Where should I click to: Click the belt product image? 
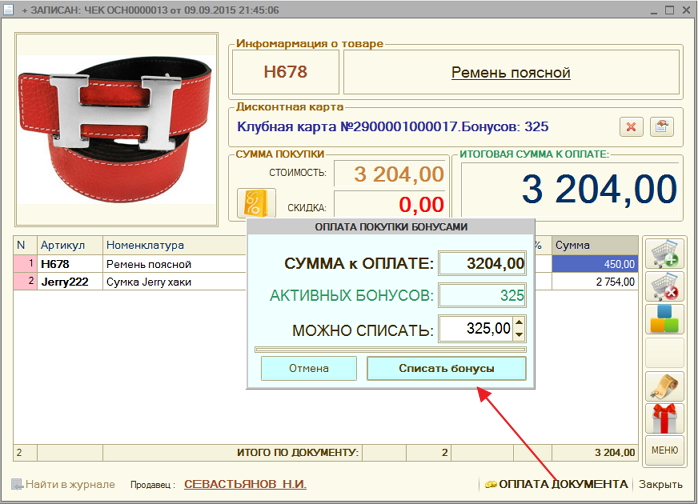coord(116,129)
